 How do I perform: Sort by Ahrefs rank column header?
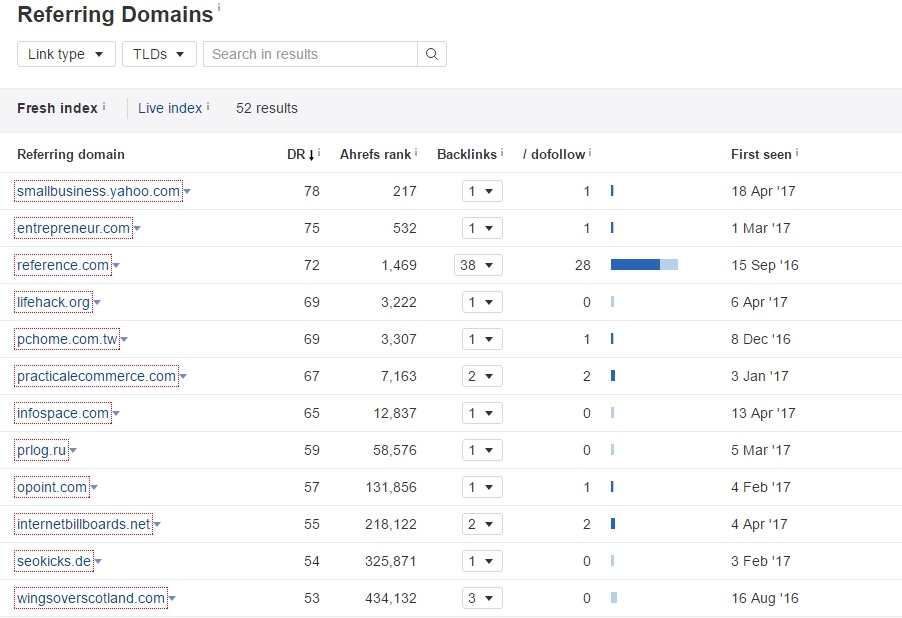click(375, 154)
